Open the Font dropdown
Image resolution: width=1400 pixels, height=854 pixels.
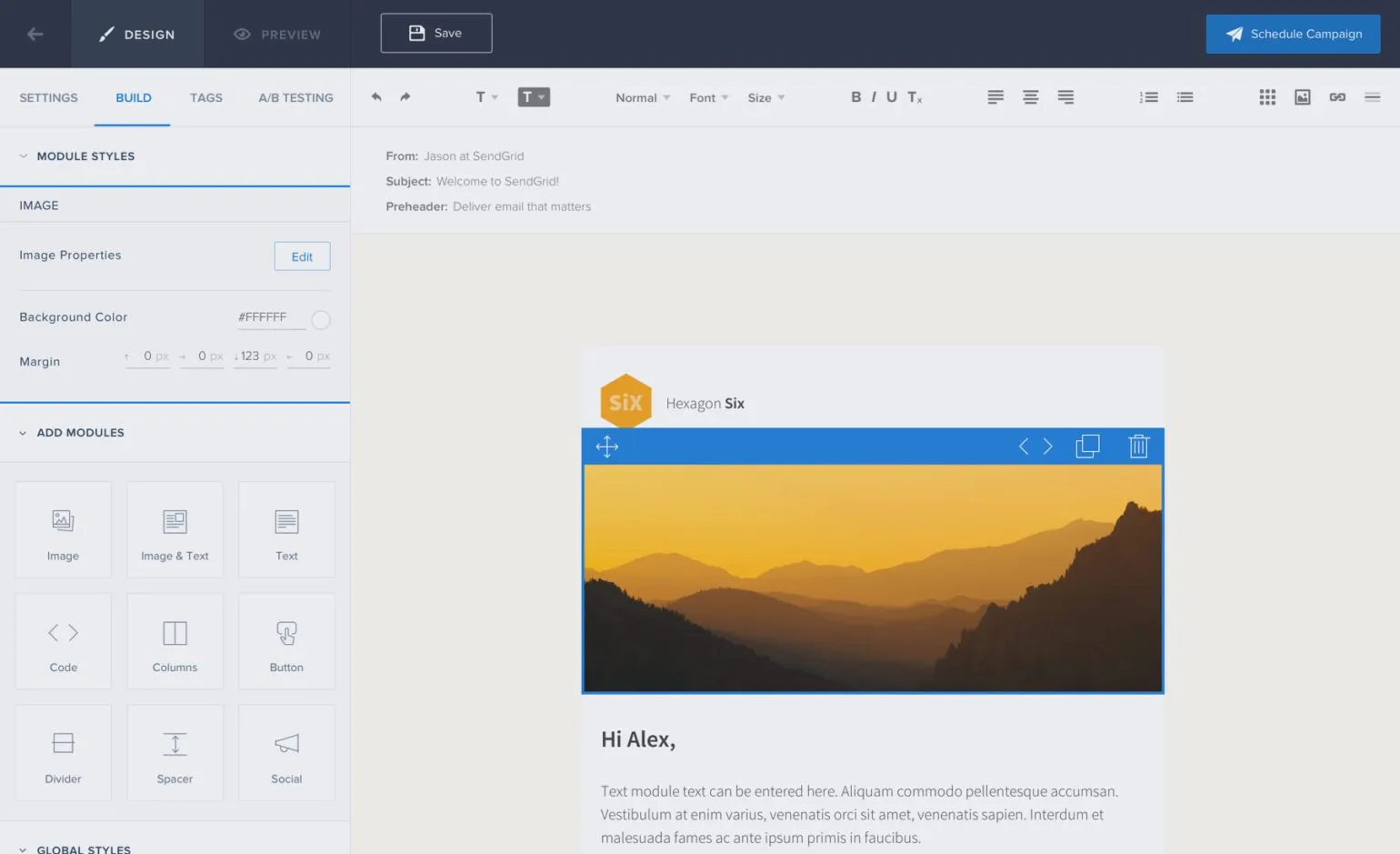(707, 97)
